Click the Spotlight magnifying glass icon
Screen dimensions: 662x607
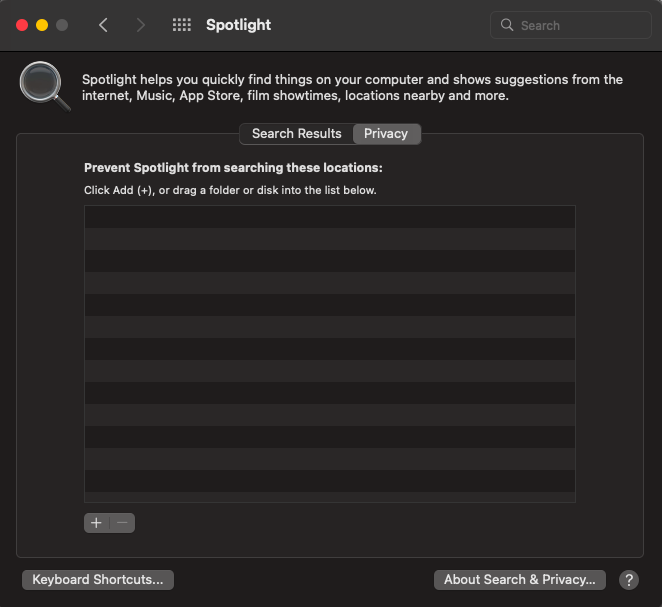pos(45,86)
